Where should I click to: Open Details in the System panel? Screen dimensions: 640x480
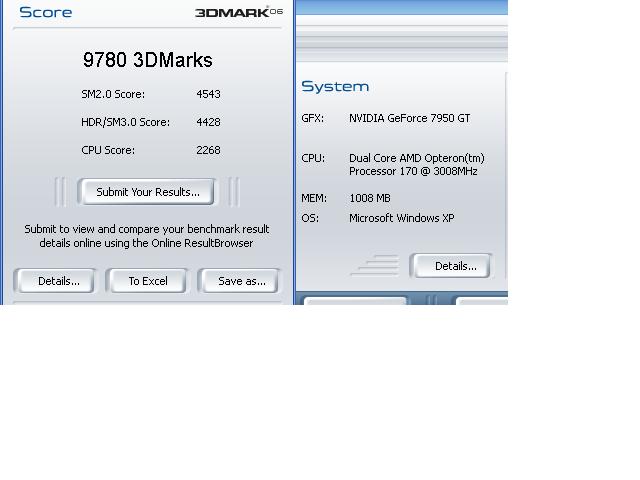coord(451,266)
